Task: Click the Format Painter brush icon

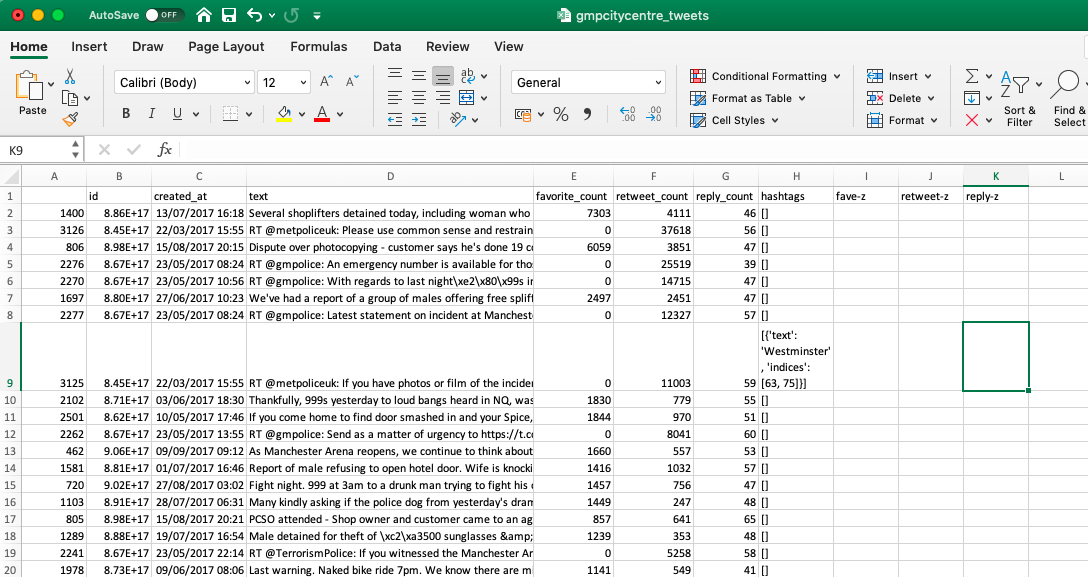Action: coord(70,119)
